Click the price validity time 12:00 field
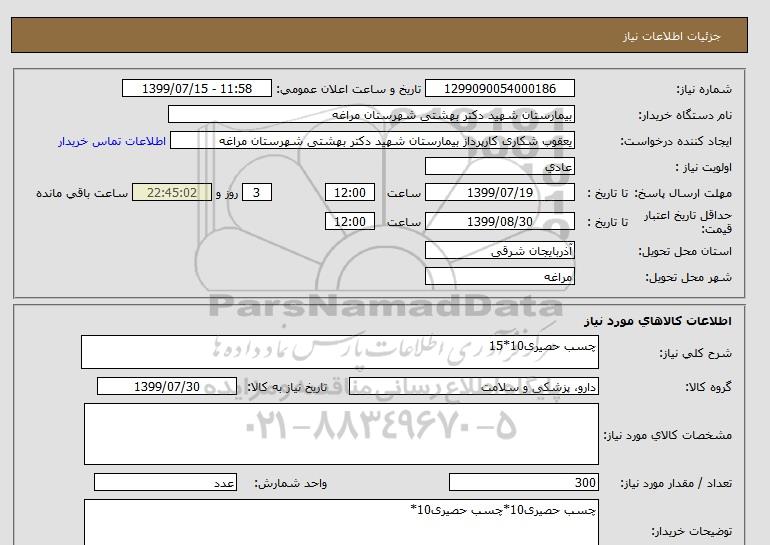Screen dimensions: 770x545 (x=350, y=221)
